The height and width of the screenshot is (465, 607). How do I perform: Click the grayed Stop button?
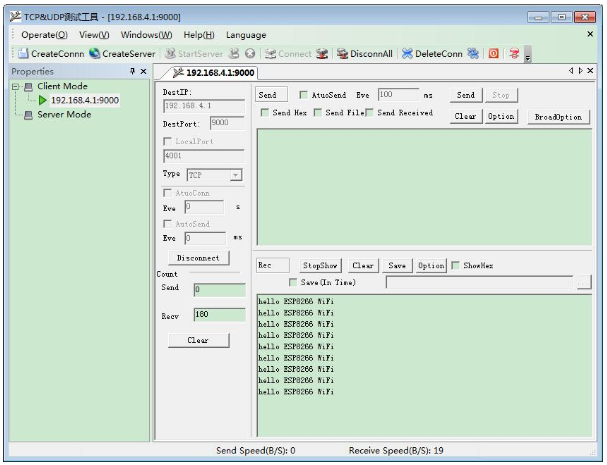[501, 95]
